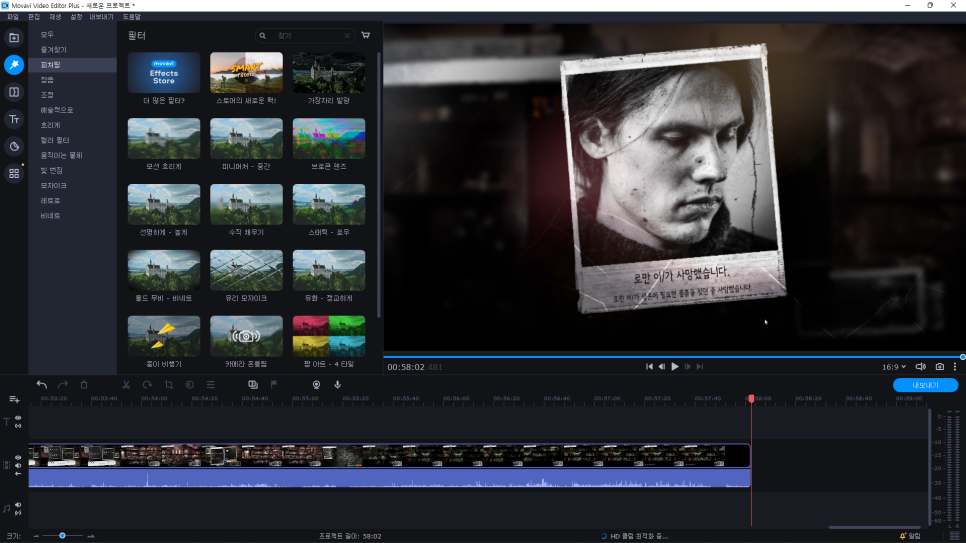Click the zoom-in large mountain icon
The width and height of the screenshot is (966, 543).
(91, 536)
